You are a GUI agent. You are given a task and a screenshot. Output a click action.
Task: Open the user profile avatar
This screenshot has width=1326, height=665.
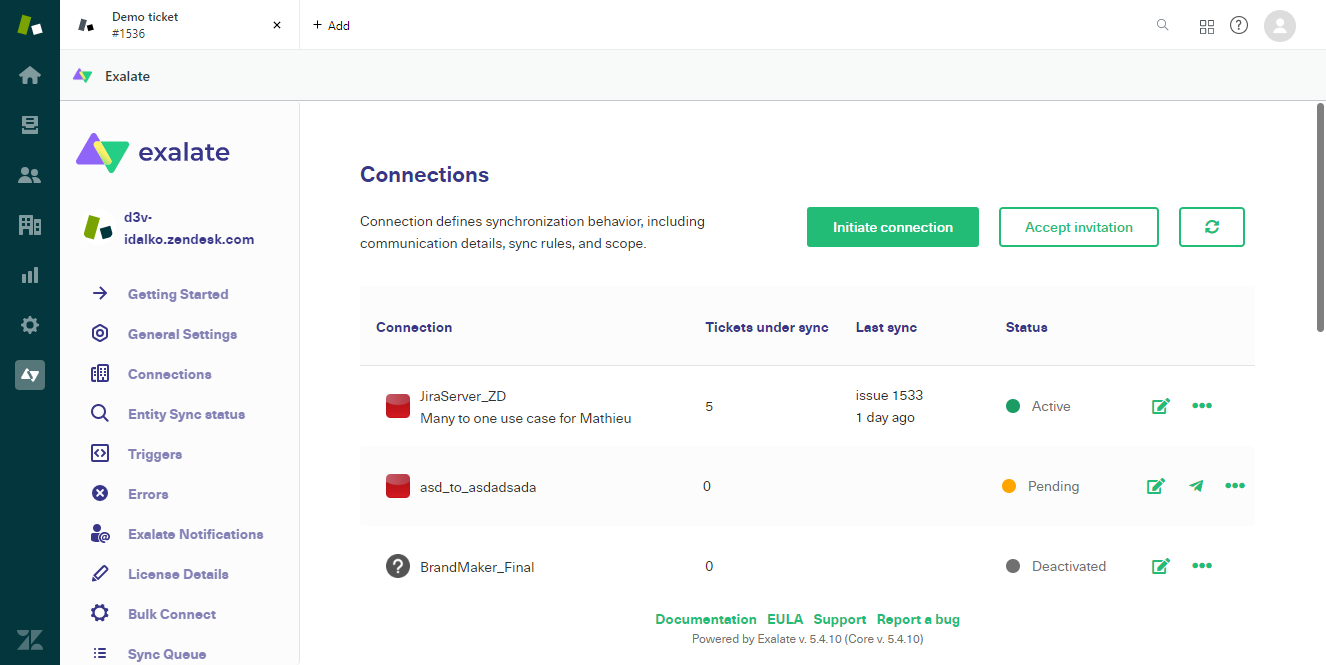pos(1280,25)
